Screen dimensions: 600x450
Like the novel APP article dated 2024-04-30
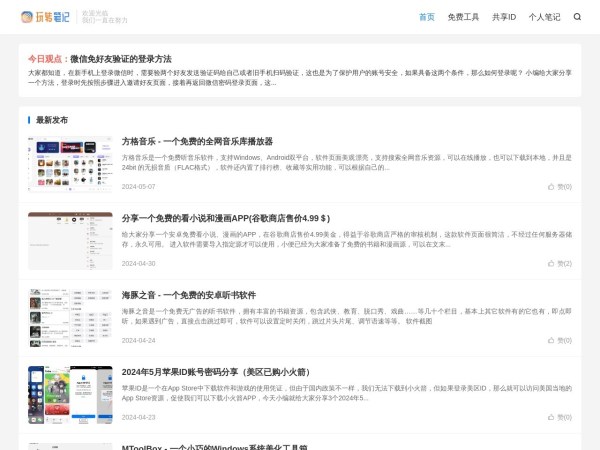pos(560,264)
